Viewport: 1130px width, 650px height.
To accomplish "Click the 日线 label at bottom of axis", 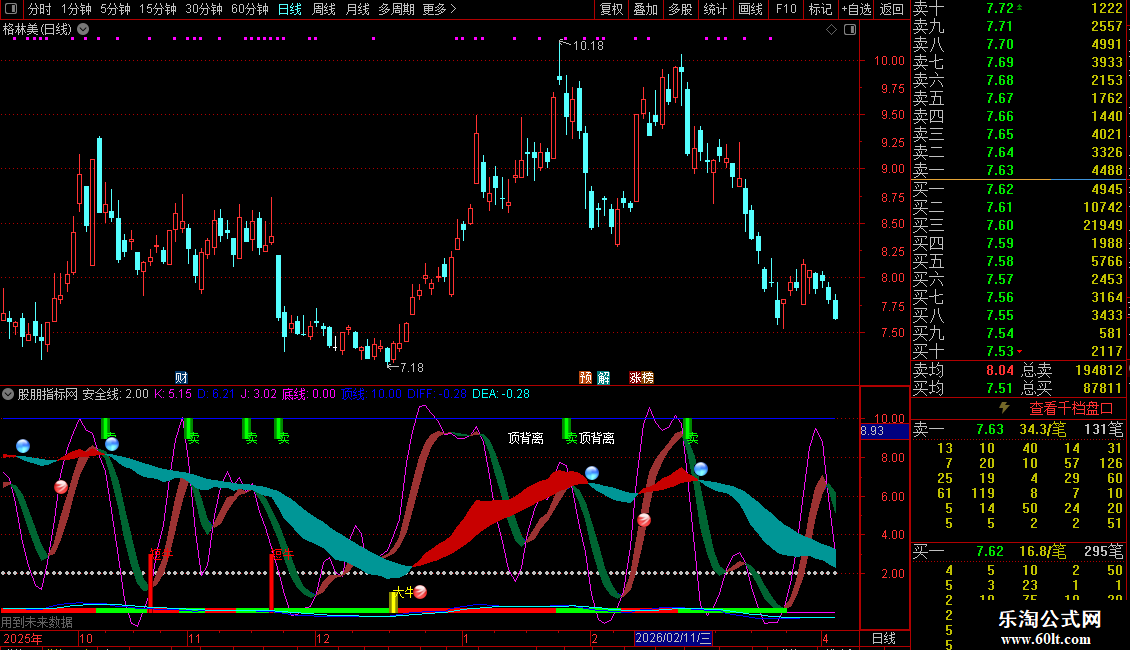I will coord(884,638).
